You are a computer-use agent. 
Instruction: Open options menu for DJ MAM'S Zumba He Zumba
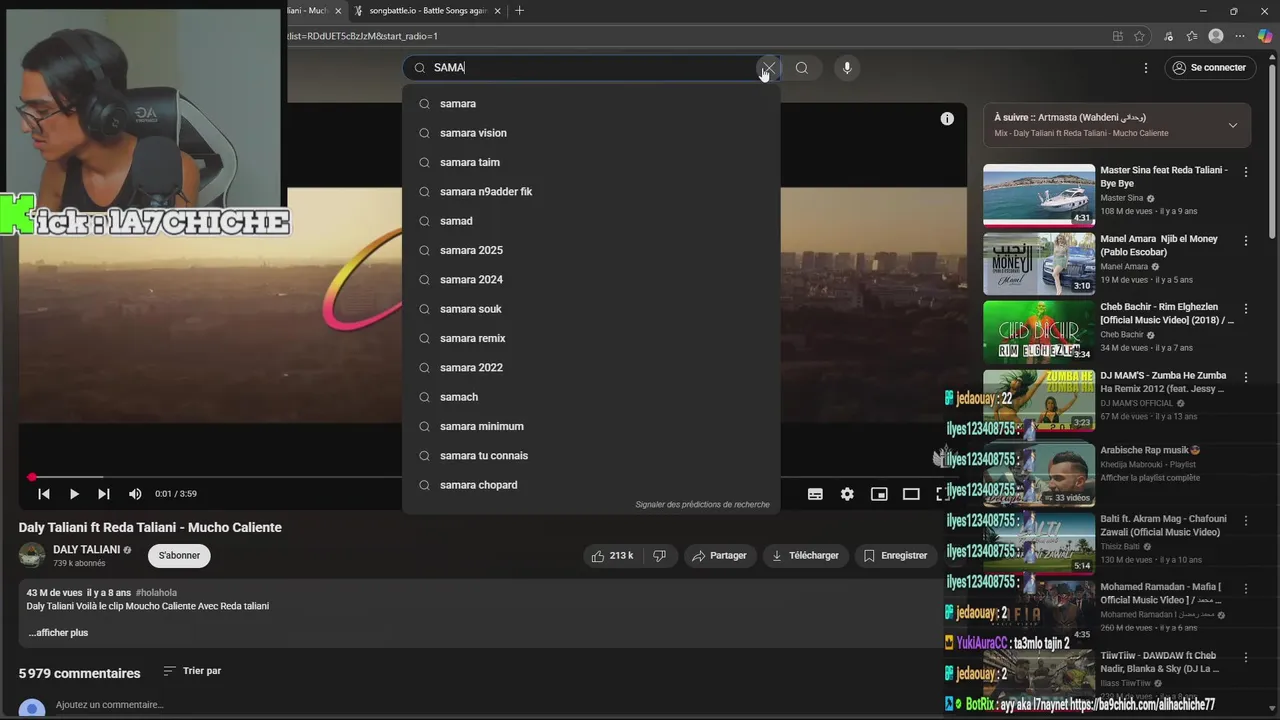(1246, 378)
